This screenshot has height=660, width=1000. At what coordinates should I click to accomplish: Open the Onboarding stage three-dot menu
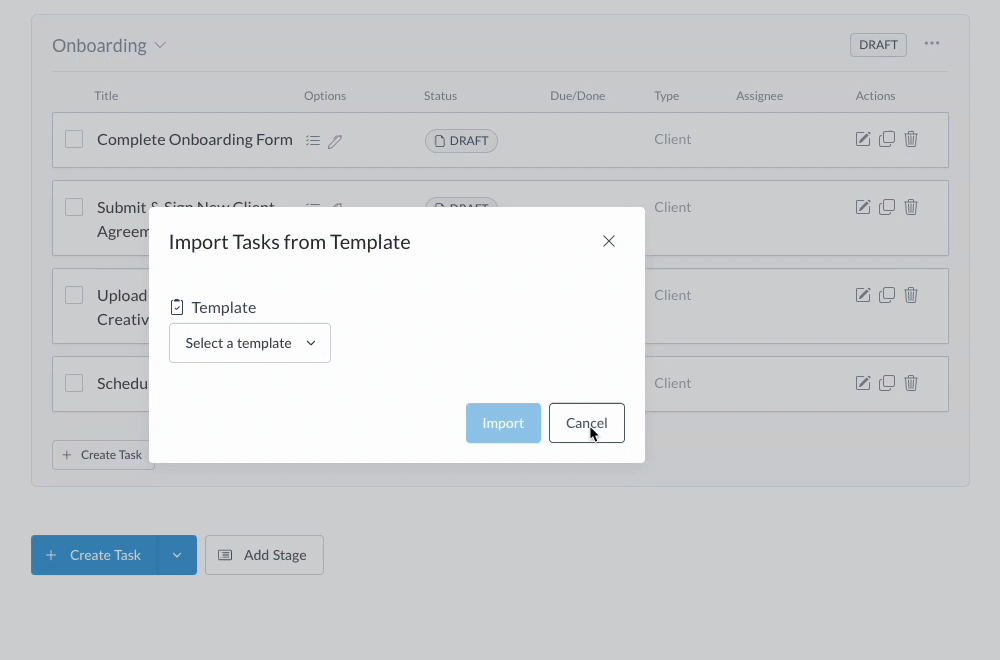pos(932,44)
